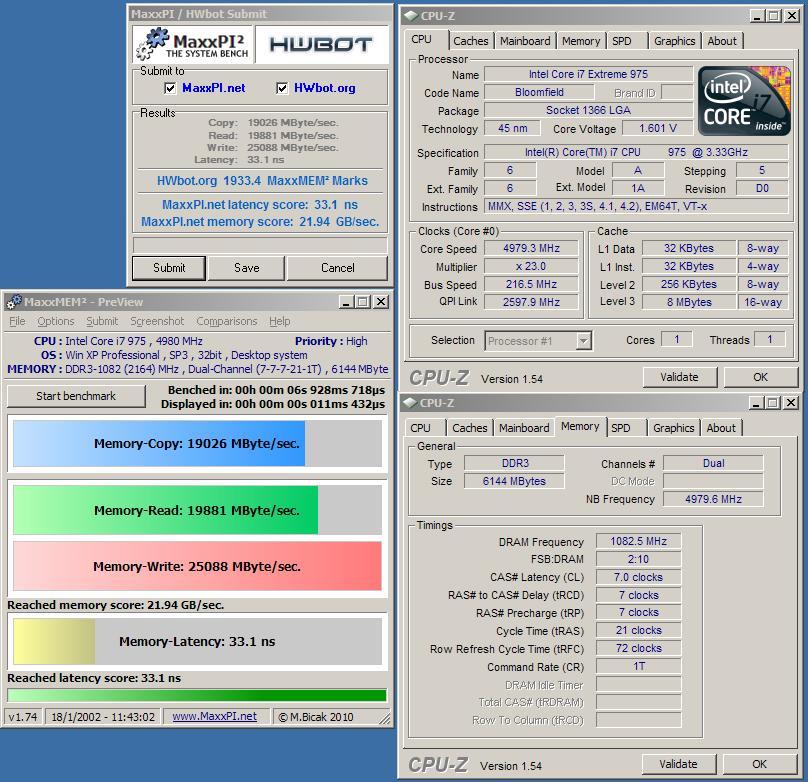Viewport: 808px width, 782px height.
Task: Minimize the bottom CPU-Z Memory window
Action: [x=756, y=403]
